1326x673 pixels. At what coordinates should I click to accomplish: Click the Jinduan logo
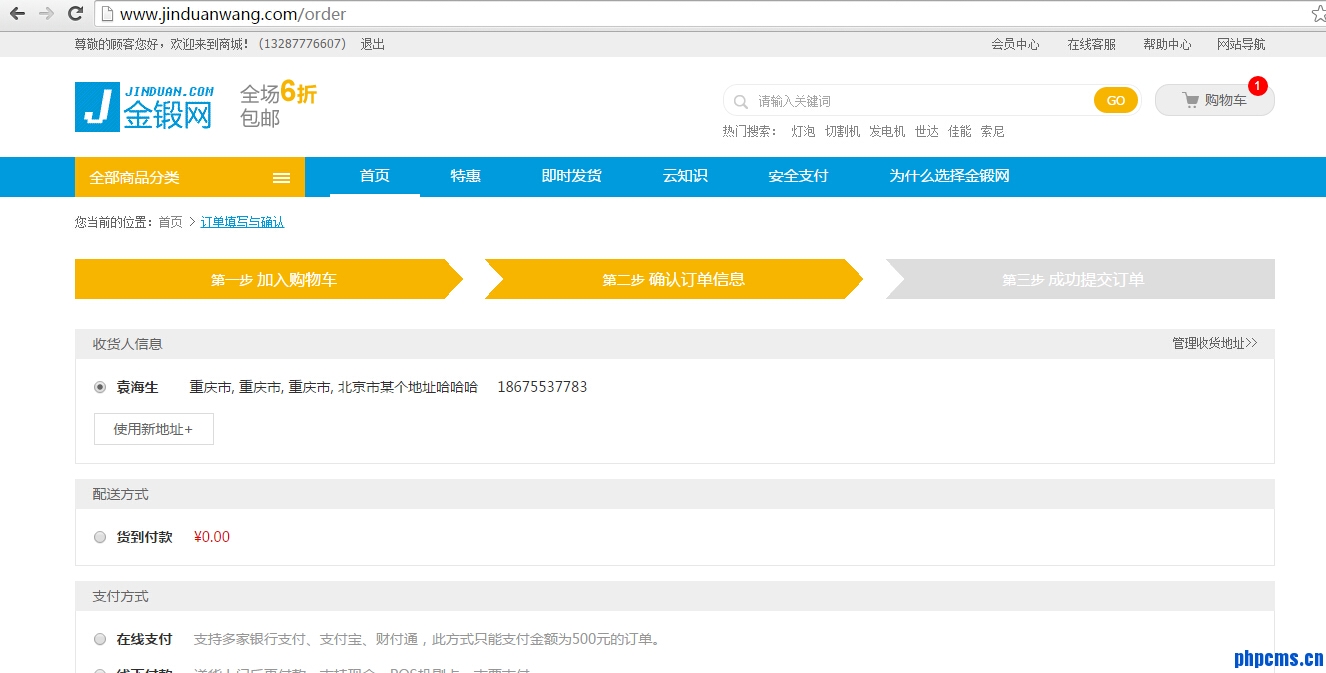[145, 107]
